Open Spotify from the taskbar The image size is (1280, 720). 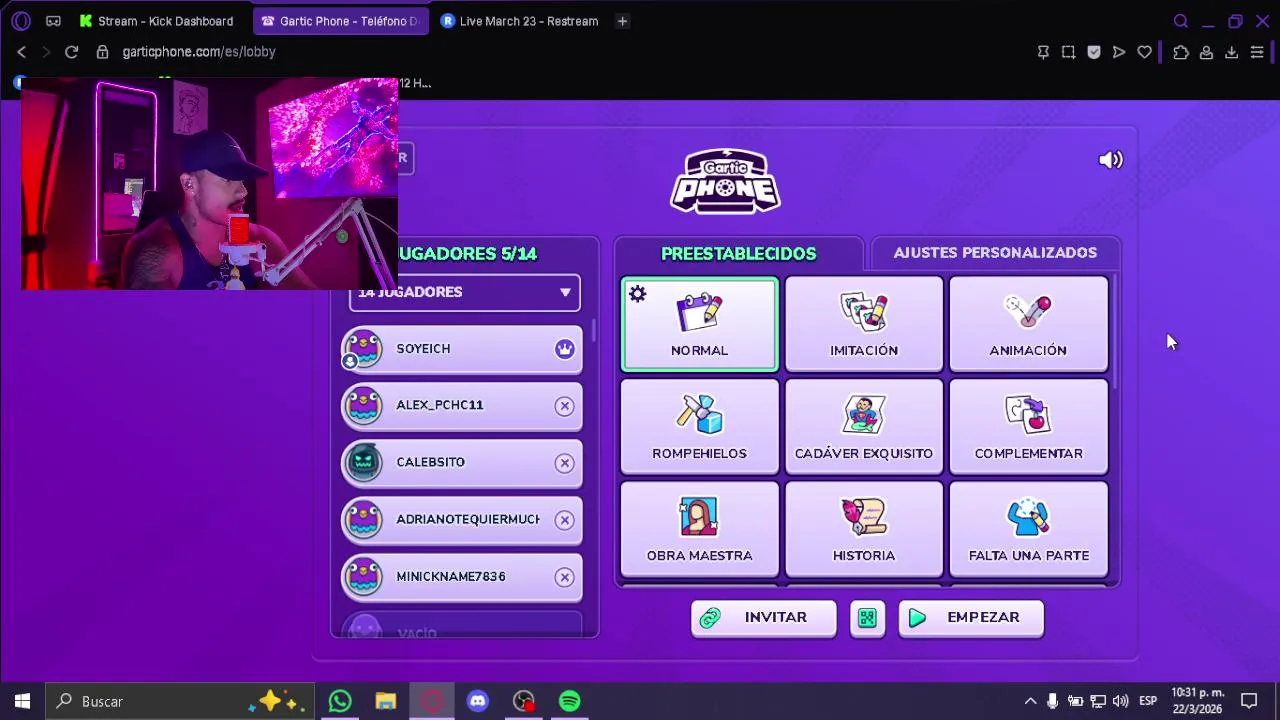pos(570,701)
